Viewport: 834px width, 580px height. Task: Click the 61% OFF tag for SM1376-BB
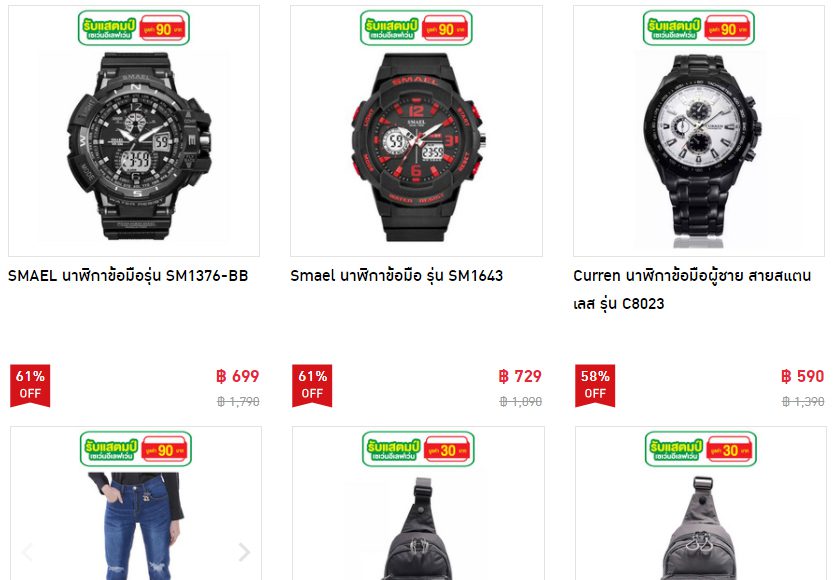pyautogui.click(x=30, y=386)
